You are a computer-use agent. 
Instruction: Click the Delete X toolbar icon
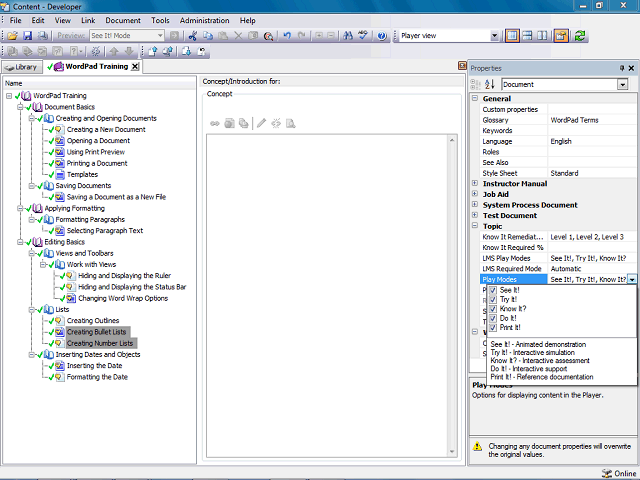click(238, 36)
